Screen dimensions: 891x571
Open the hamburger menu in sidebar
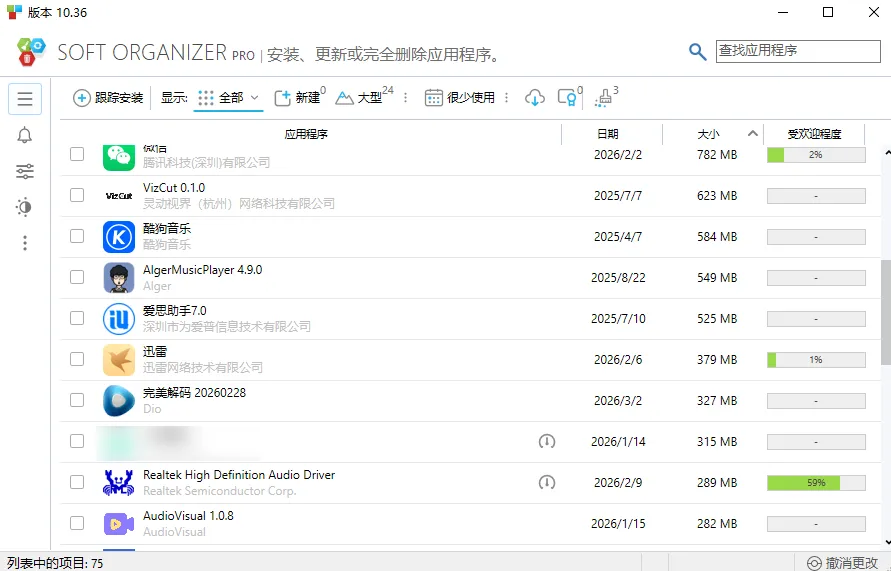(x=25, y=99)
